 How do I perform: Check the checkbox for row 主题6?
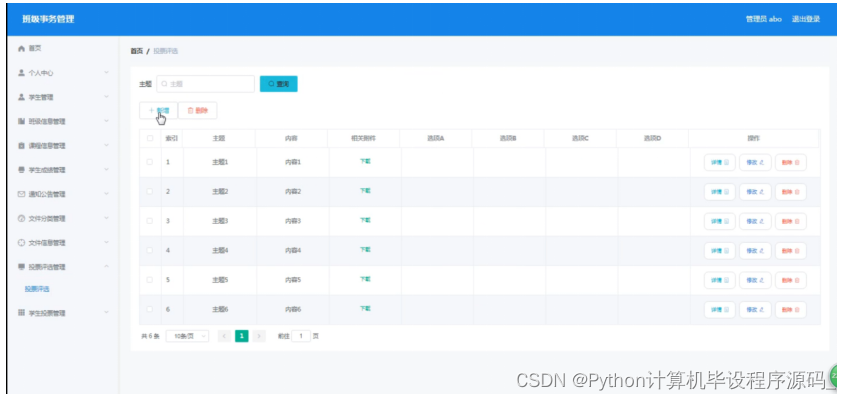tap(150, 309)
